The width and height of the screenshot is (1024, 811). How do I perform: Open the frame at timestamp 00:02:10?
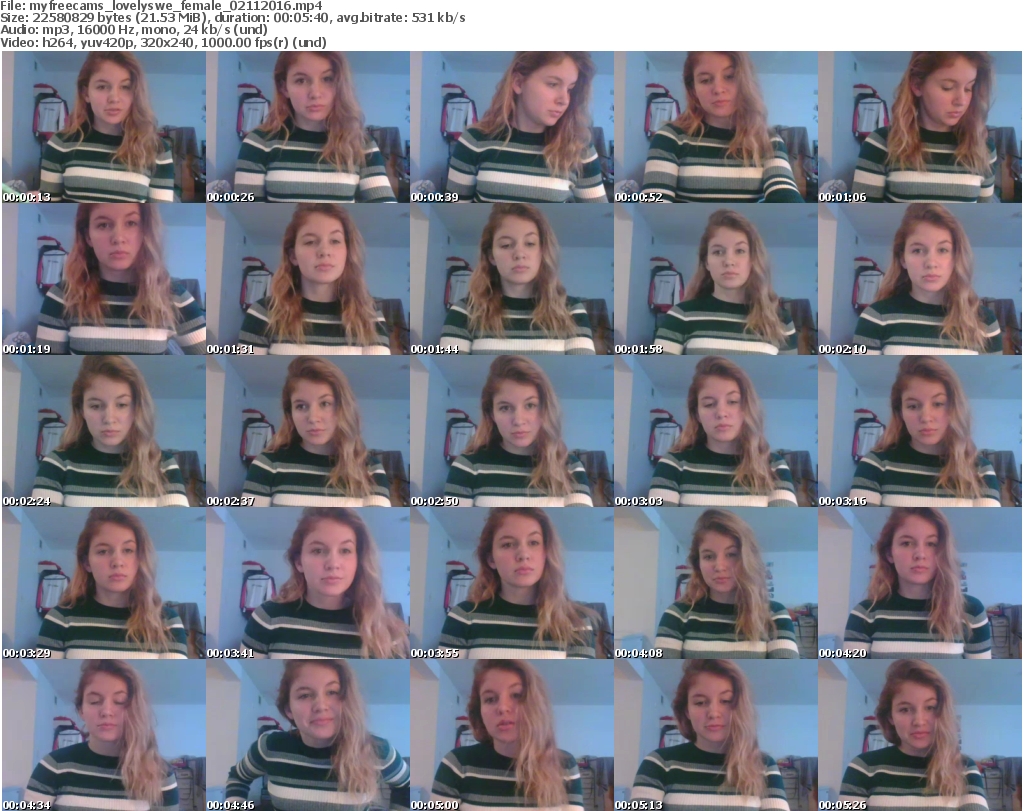(x=920, y=279)
